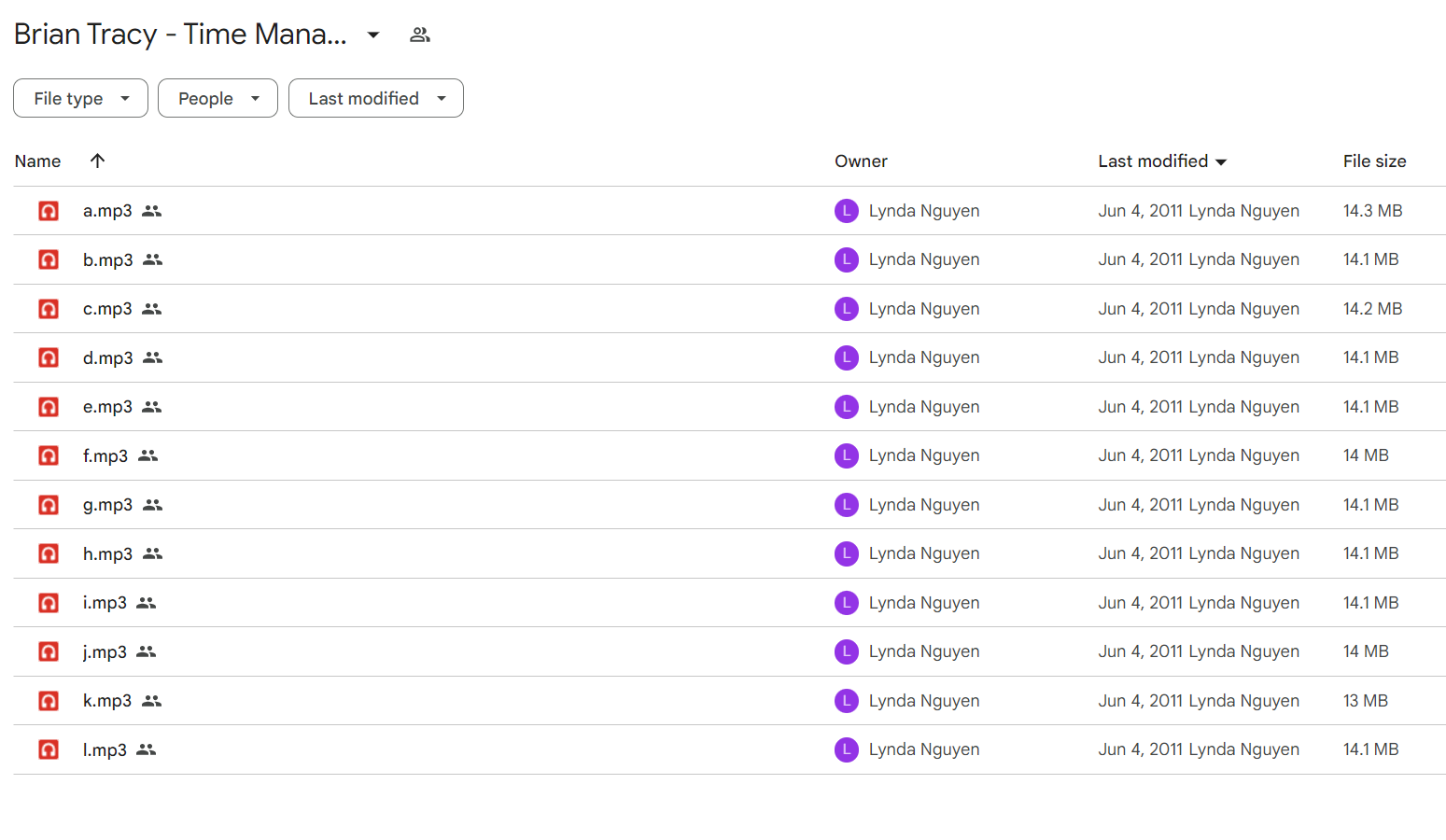Click the modified date in the d.mp3 row

1141,357
